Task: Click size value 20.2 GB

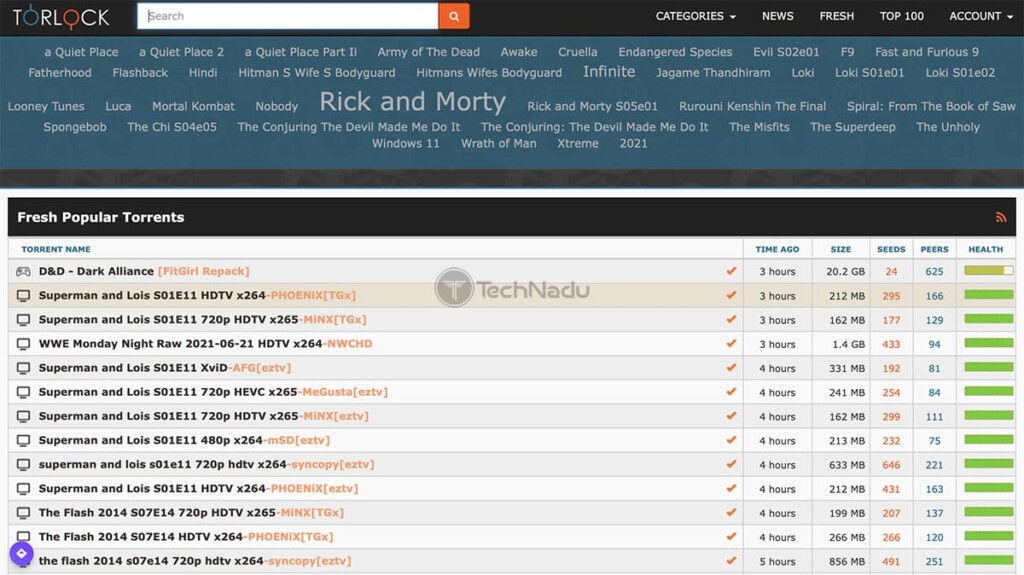Action: coord(845,272)
